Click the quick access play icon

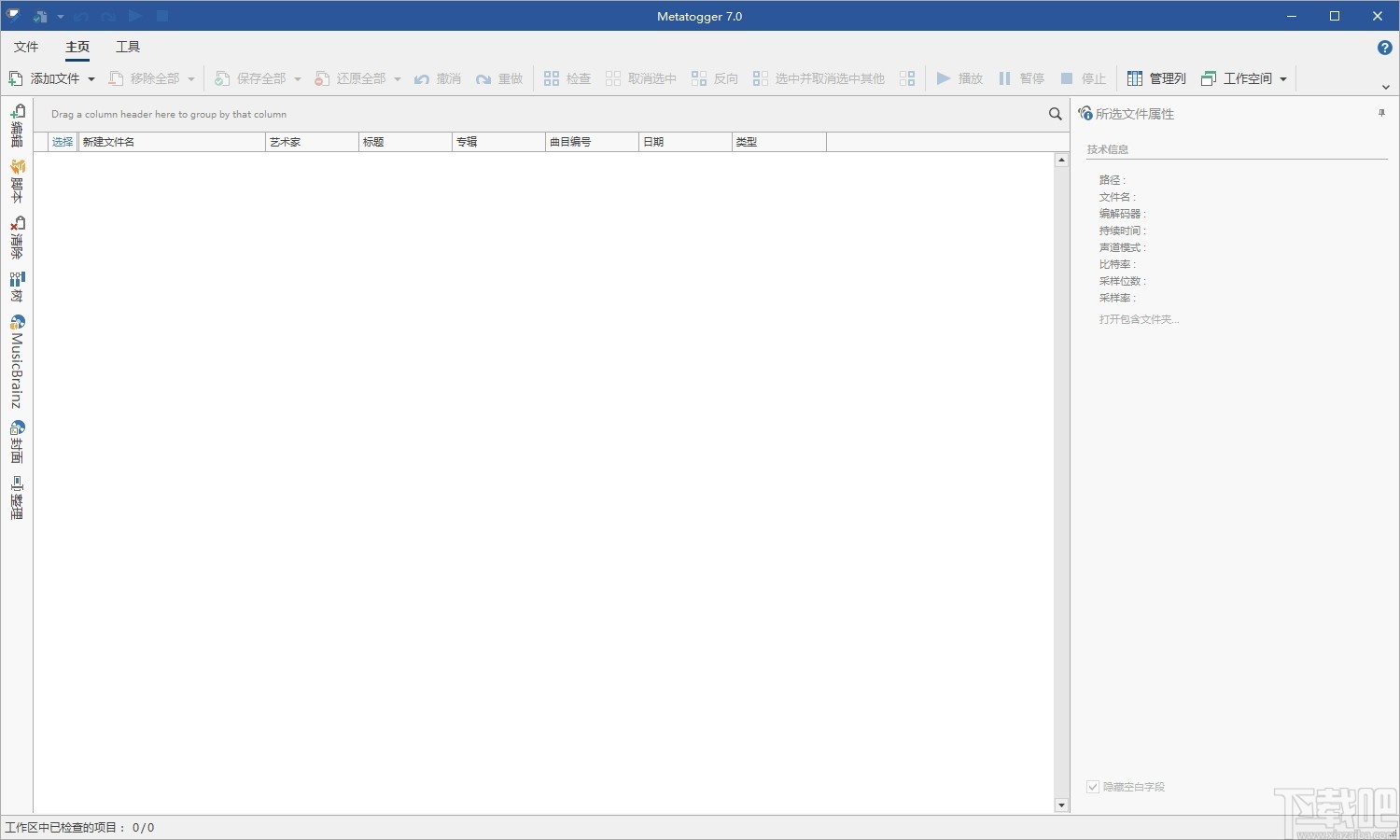(x=135, y=16)
